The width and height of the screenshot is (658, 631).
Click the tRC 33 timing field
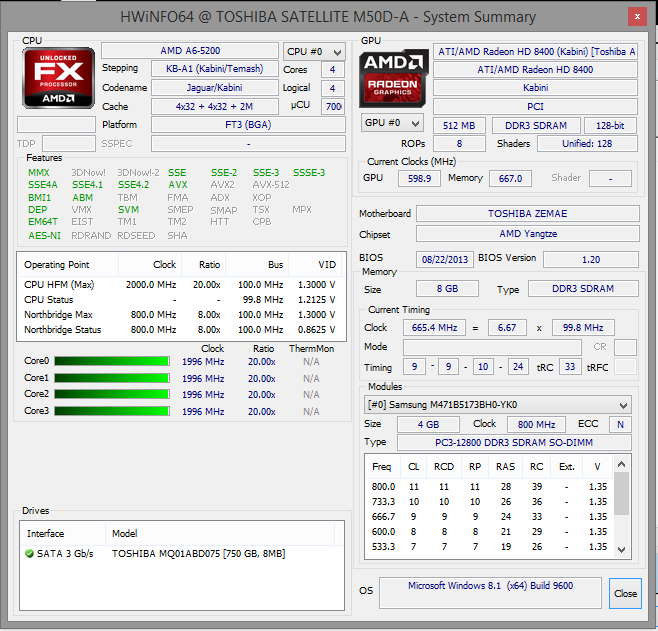click(x=570, y=367)
